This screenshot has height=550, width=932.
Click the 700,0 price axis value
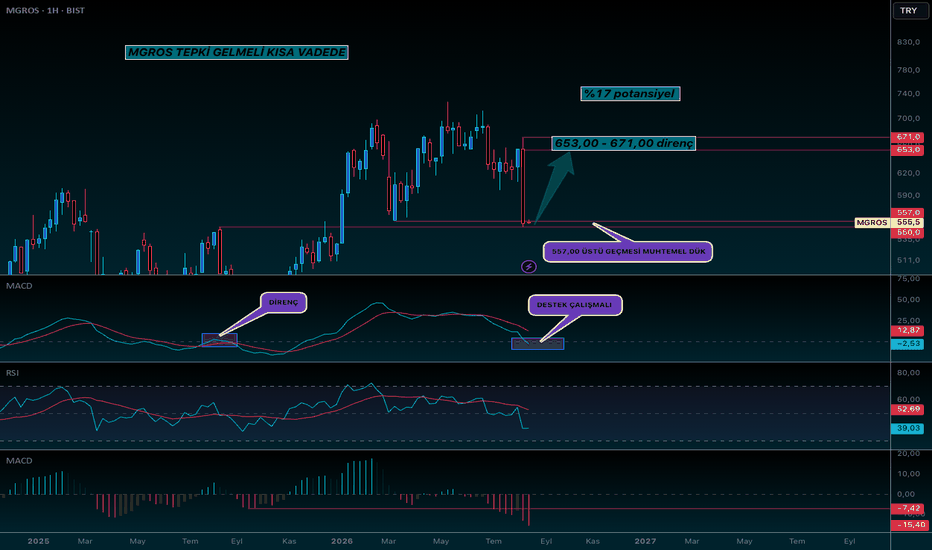(x=908, y=119)
